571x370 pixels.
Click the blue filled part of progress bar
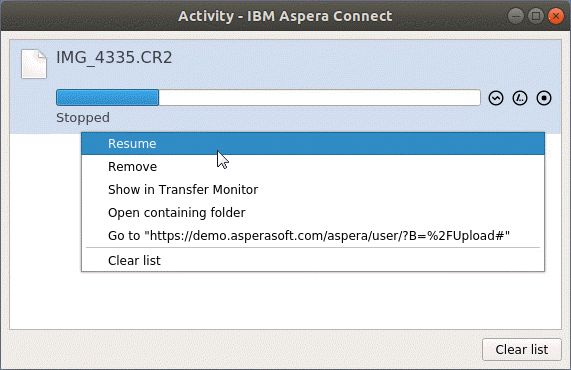coord(107,98)
